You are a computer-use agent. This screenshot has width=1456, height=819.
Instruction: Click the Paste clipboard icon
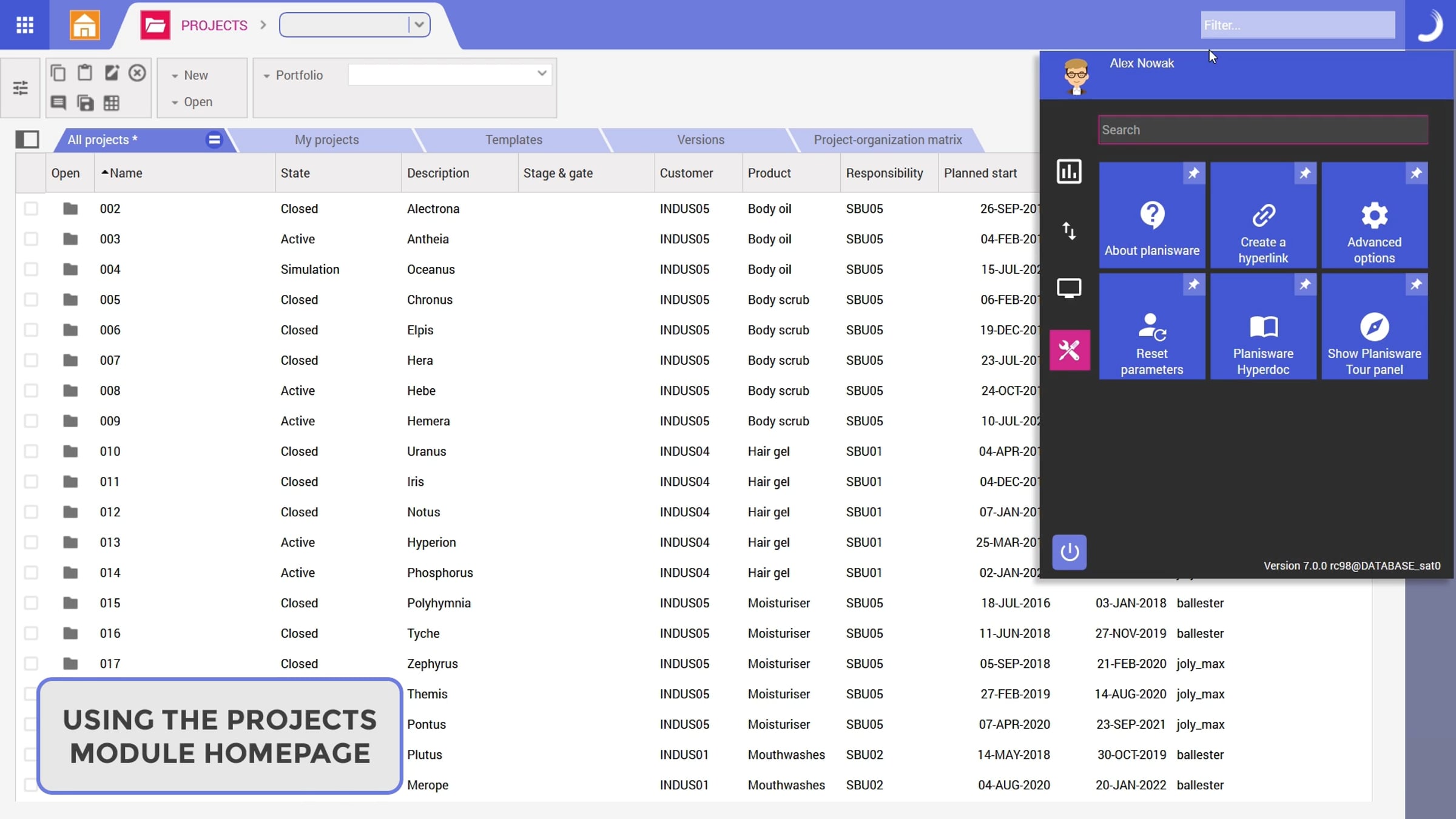(x=85, y=73)
